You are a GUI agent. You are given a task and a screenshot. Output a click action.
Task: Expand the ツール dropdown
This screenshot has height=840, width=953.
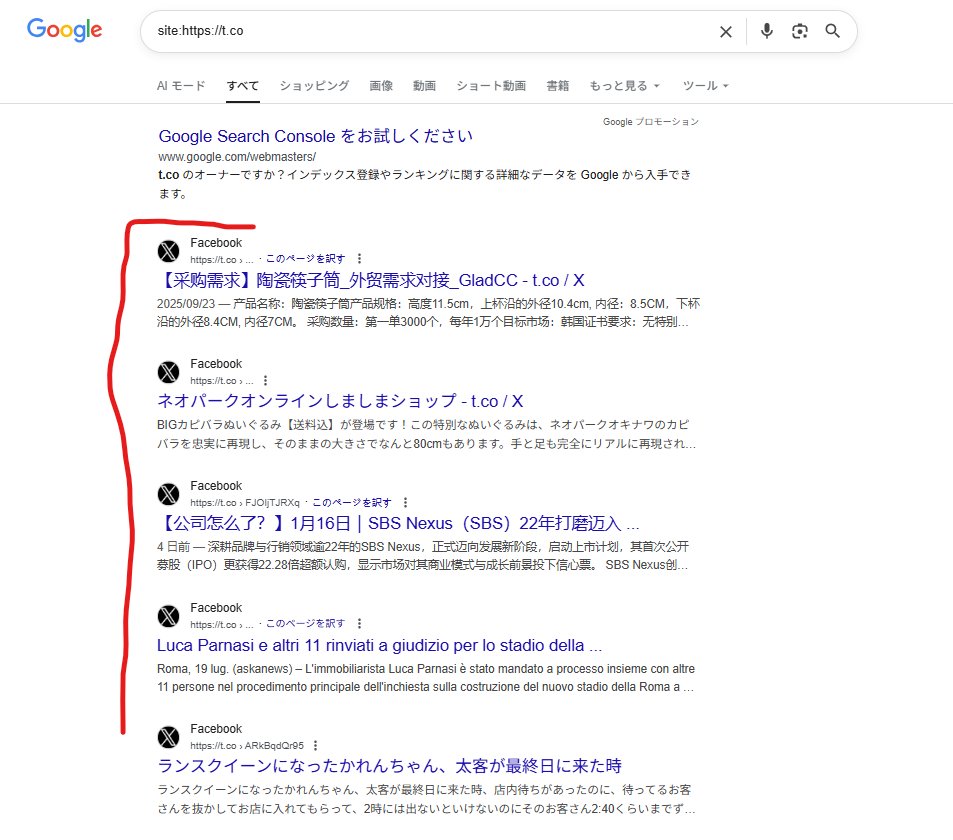(x=705, y=86)
